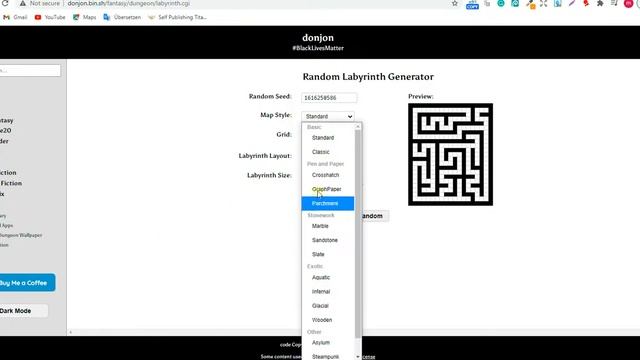Click the dropdown list scroll-down arrow
Viewport: 640px width, 360px height.
pos(358,357)
